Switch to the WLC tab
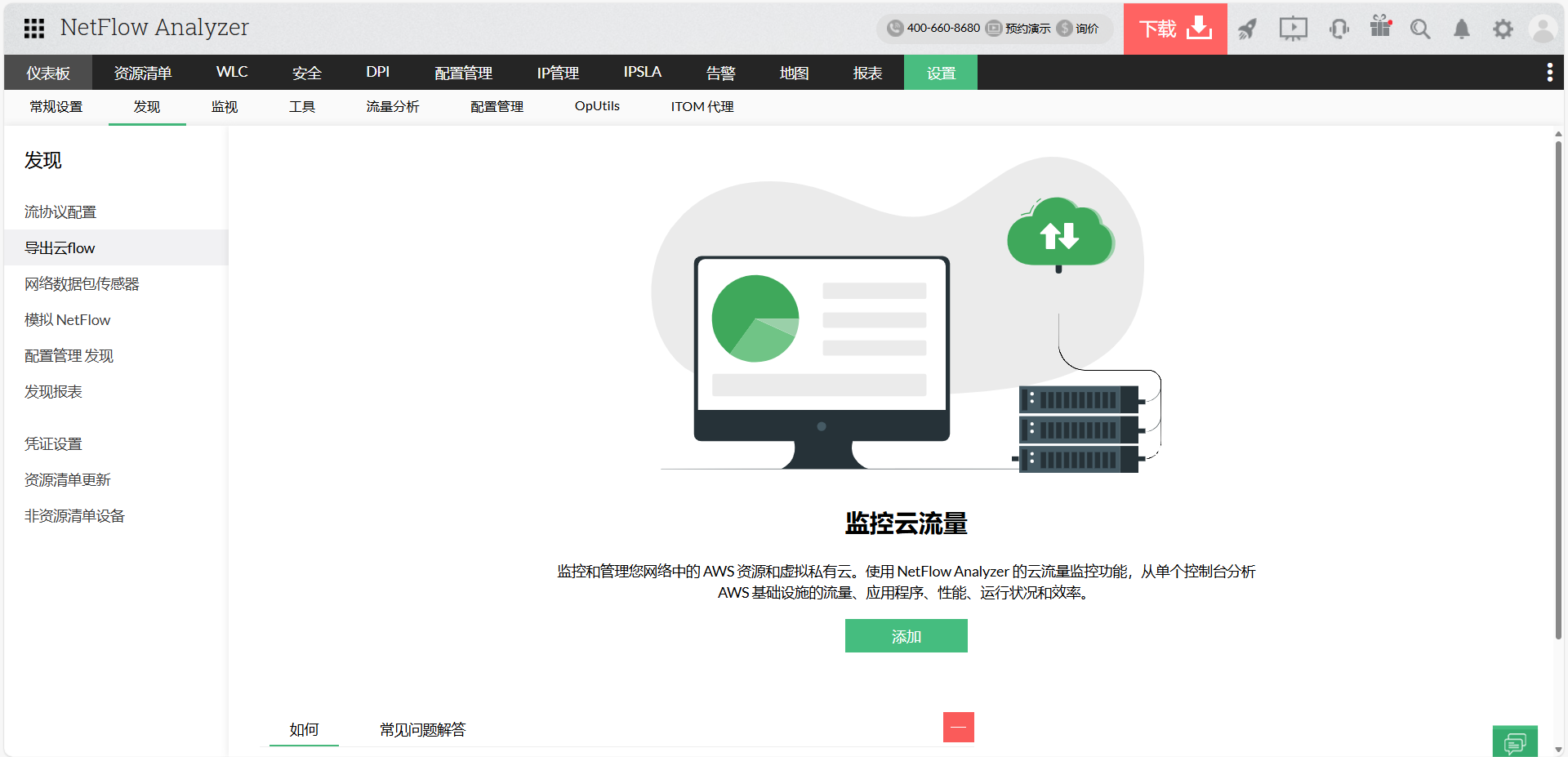Viewport: 1568px width, 757px height. point(232,73)
